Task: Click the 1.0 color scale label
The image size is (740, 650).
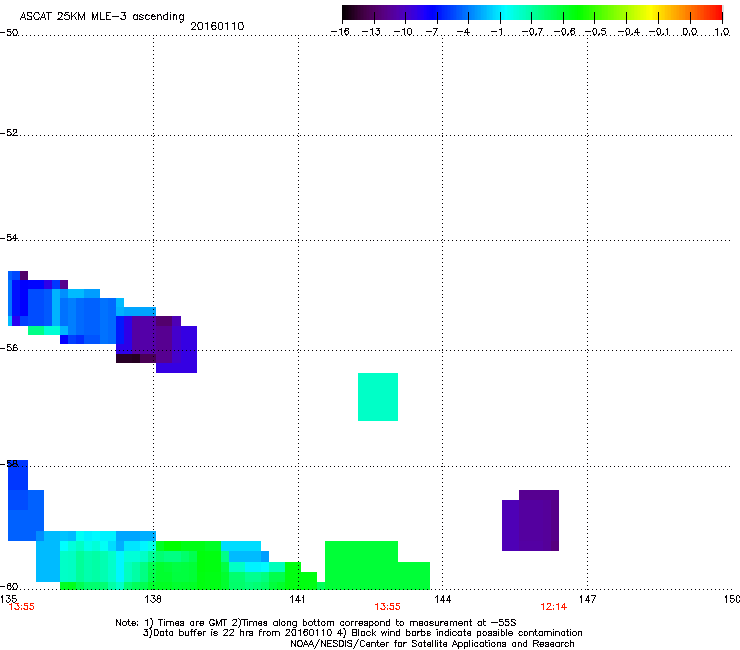Action: [722, 32]
